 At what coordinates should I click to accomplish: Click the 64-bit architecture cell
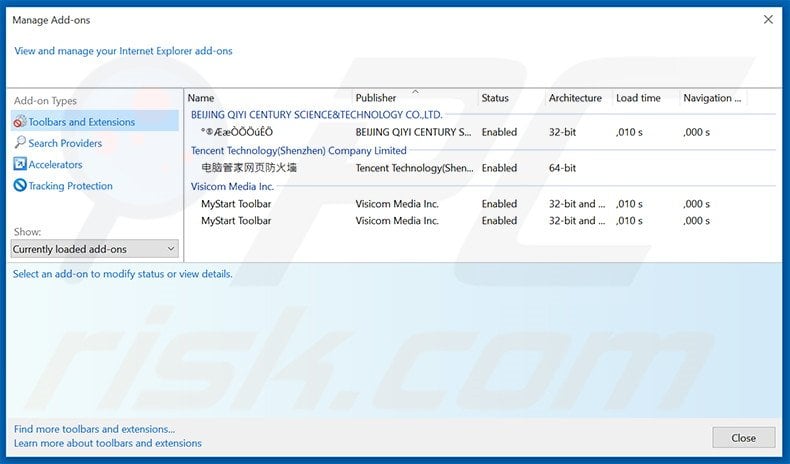(x=562, y=168)
